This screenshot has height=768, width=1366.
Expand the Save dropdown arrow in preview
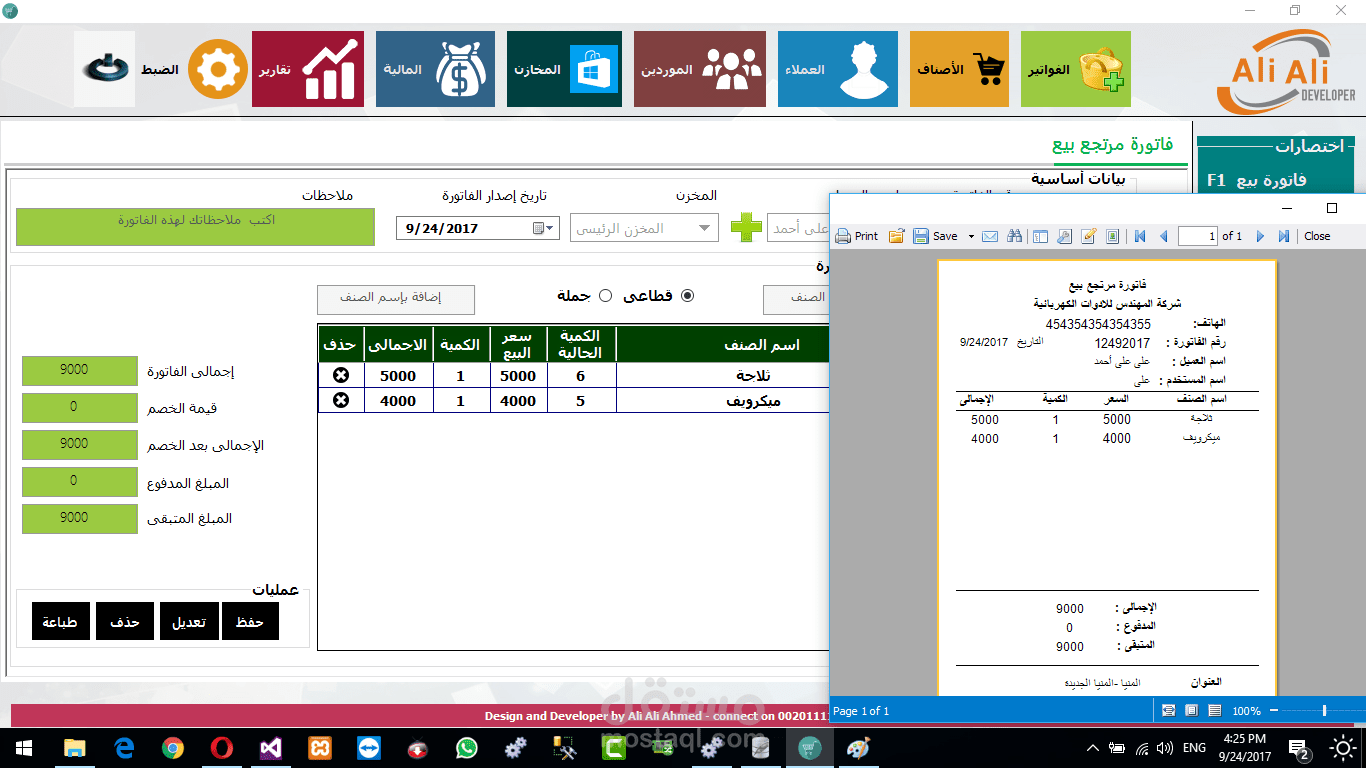click(971, 237)
